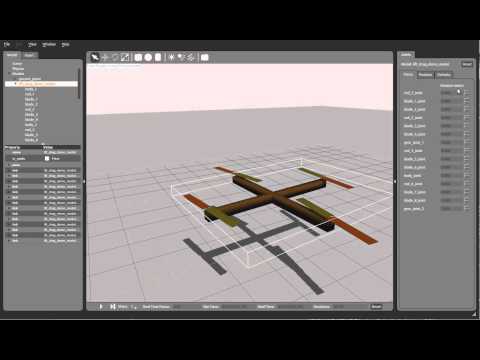Click the name property value cell
This screenshot has width=480, height=360.
(62, 152)
